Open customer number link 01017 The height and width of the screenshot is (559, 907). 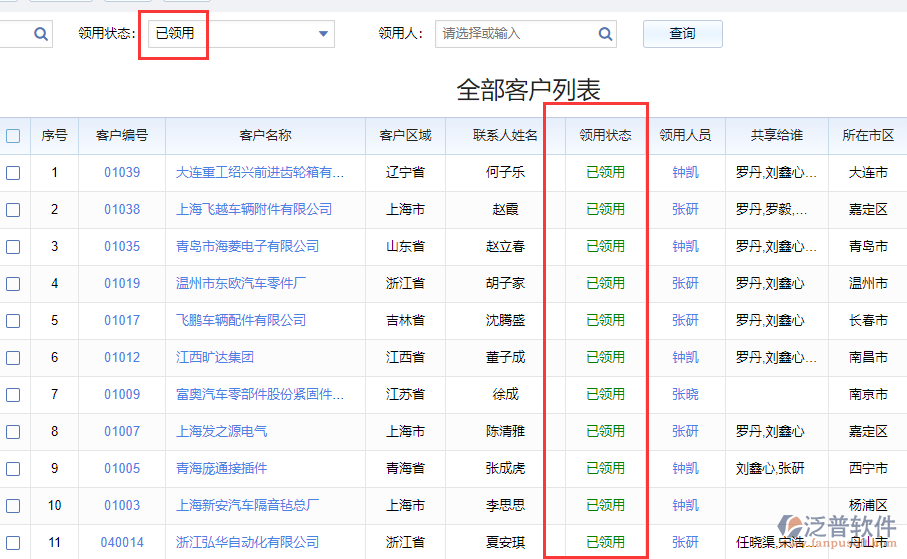click(x=122, y=321)
